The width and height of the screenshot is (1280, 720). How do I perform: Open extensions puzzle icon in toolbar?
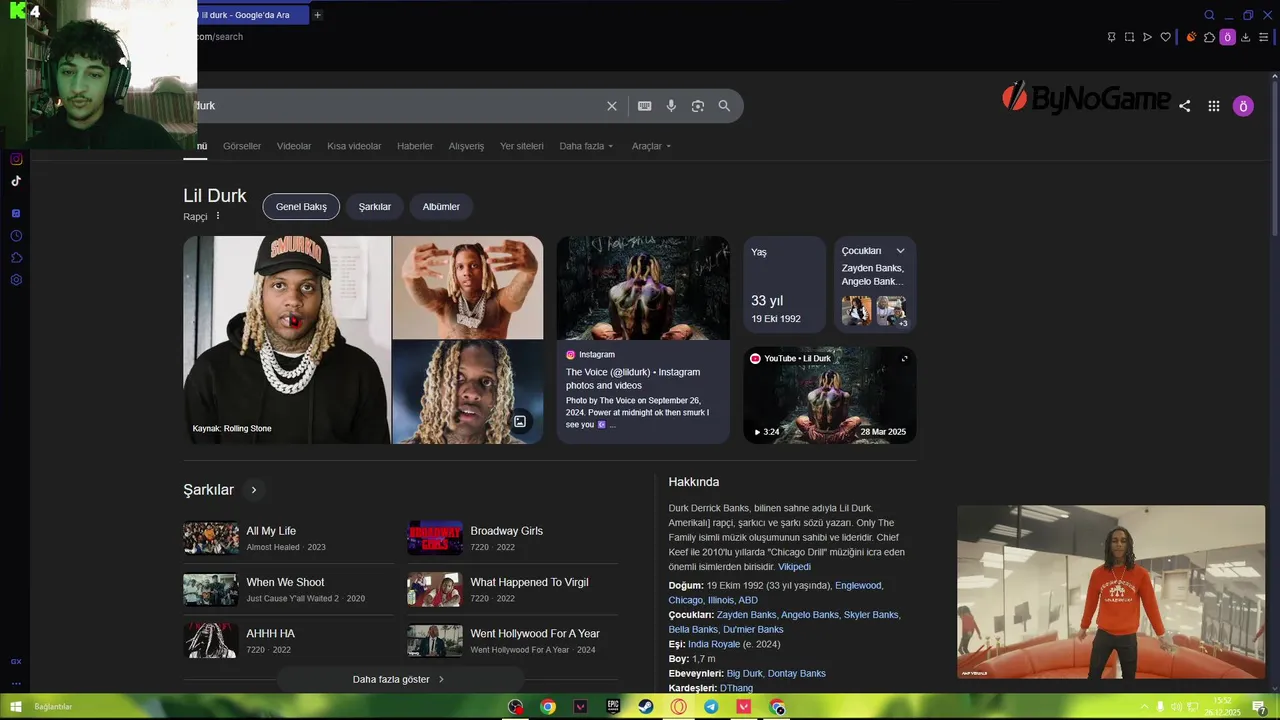(1209, 37)
